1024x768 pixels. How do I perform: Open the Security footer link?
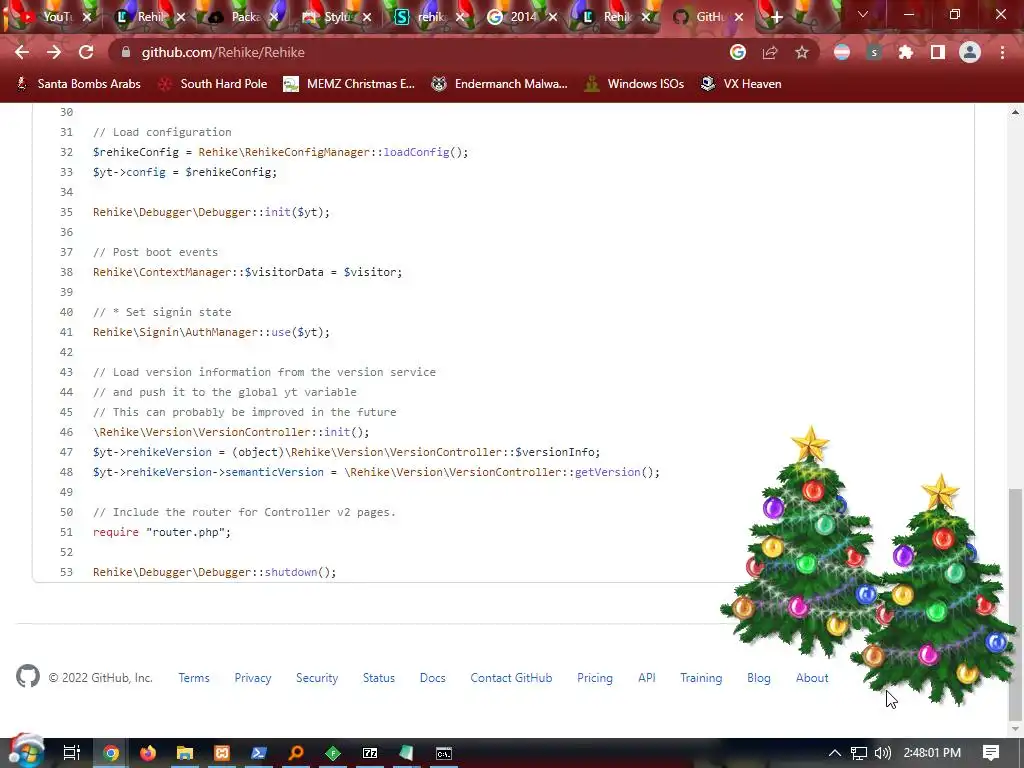(x=317, y=678)
